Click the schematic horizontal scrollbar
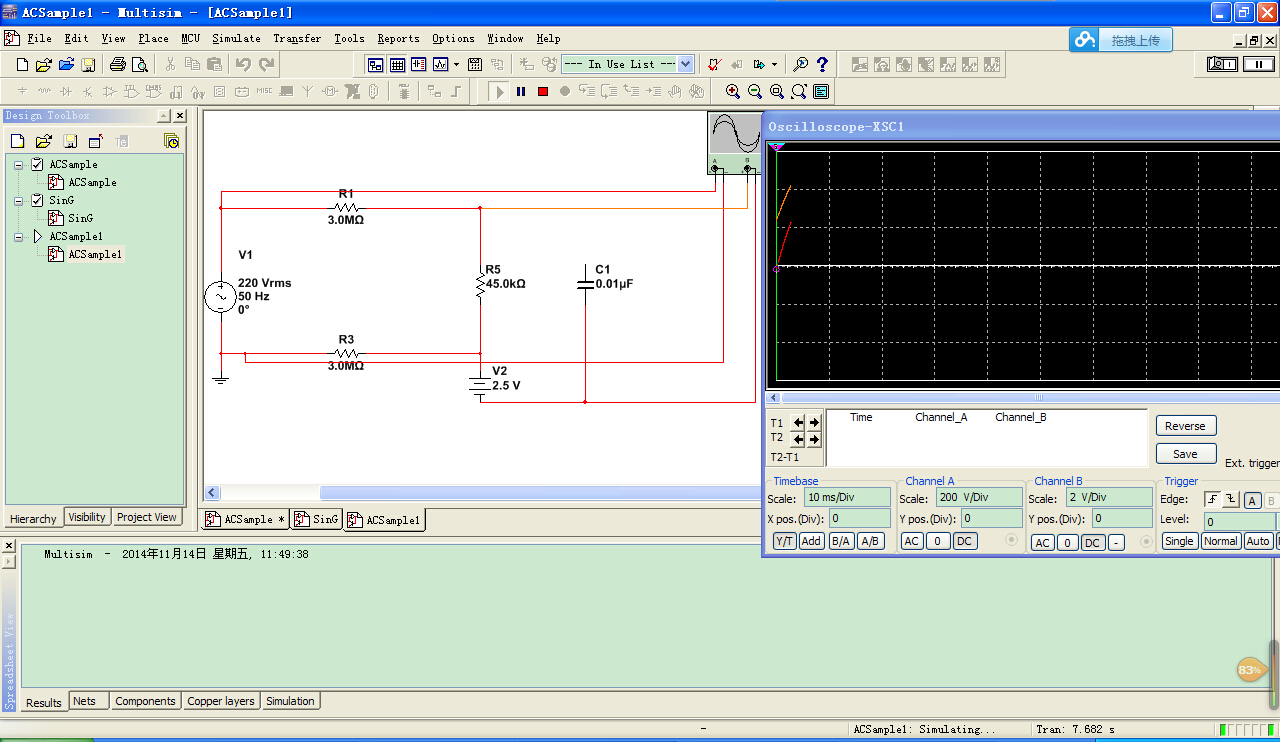This screenshot has width=1280, height=742. [x=483, y=493]
